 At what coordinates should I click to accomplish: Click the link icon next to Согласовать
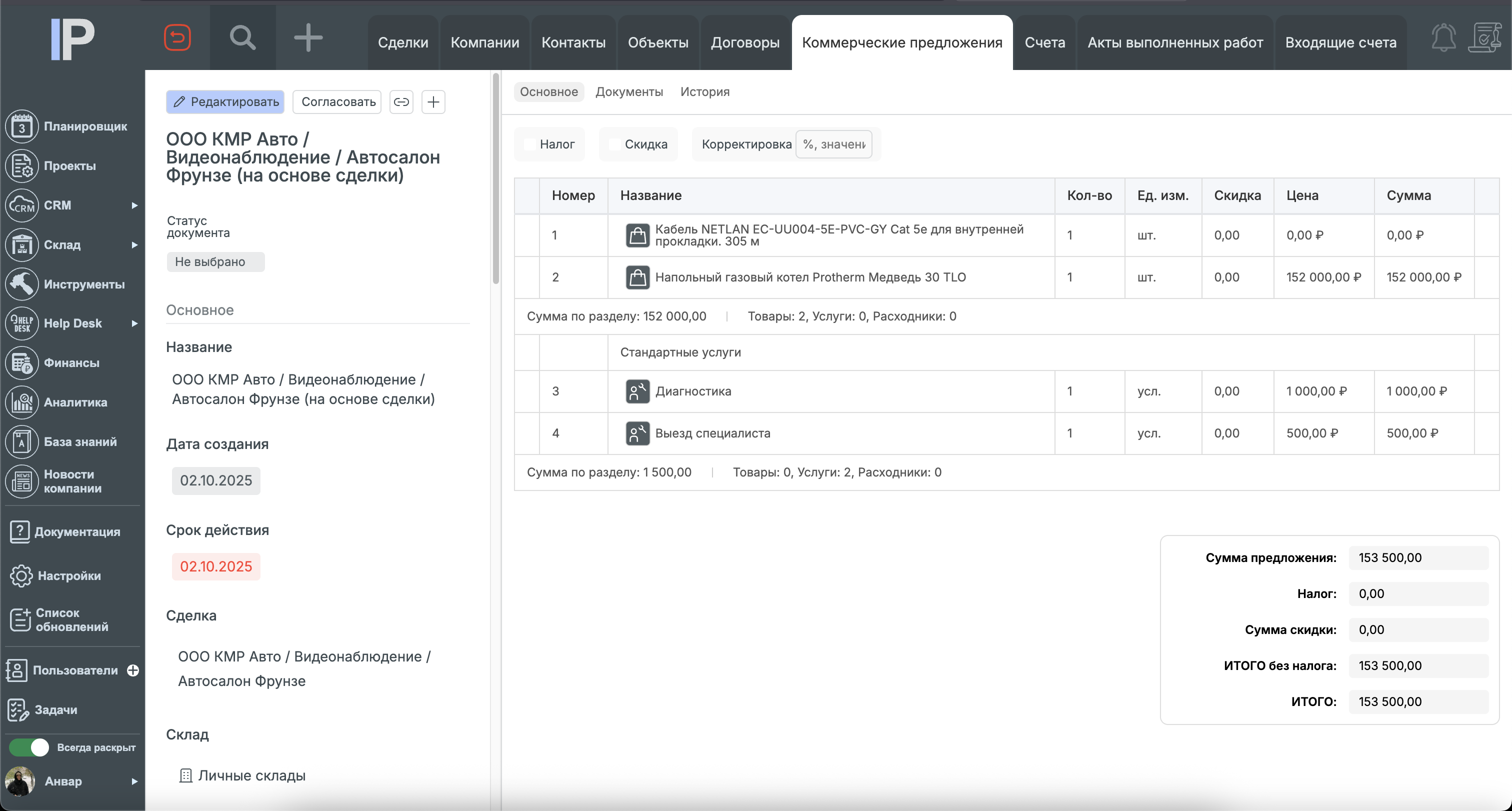(401, 101)
